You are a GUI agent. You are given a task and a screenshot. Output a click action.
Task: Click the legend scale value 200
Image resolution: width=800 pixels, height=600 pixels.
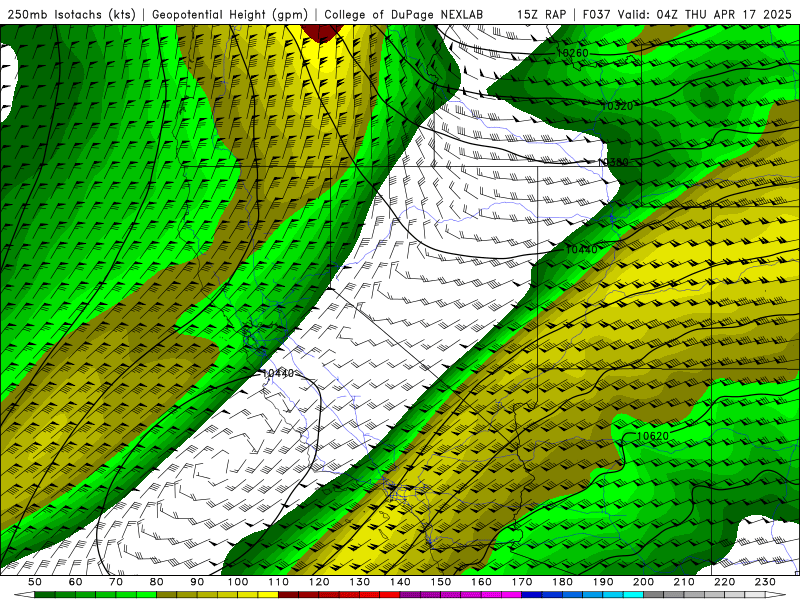coord(643,582)
